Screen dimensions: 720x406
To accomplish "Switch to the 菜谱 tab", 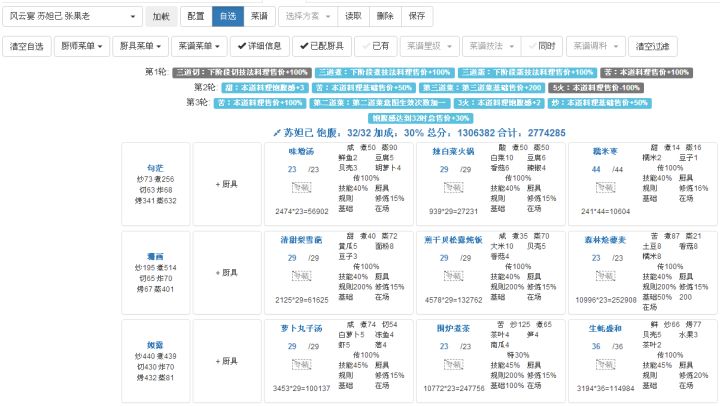I will 259,16.
